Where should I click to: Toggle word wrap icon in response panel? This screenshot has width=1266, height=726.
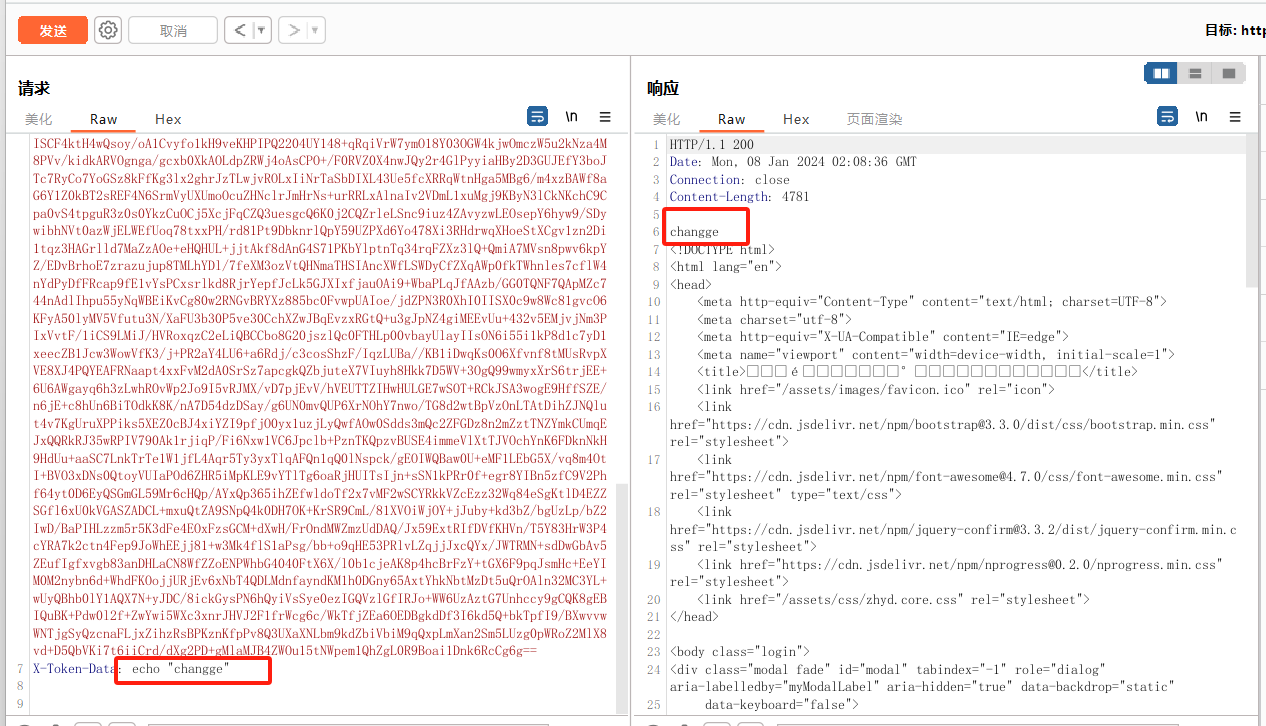click(x=1167, y=116)
